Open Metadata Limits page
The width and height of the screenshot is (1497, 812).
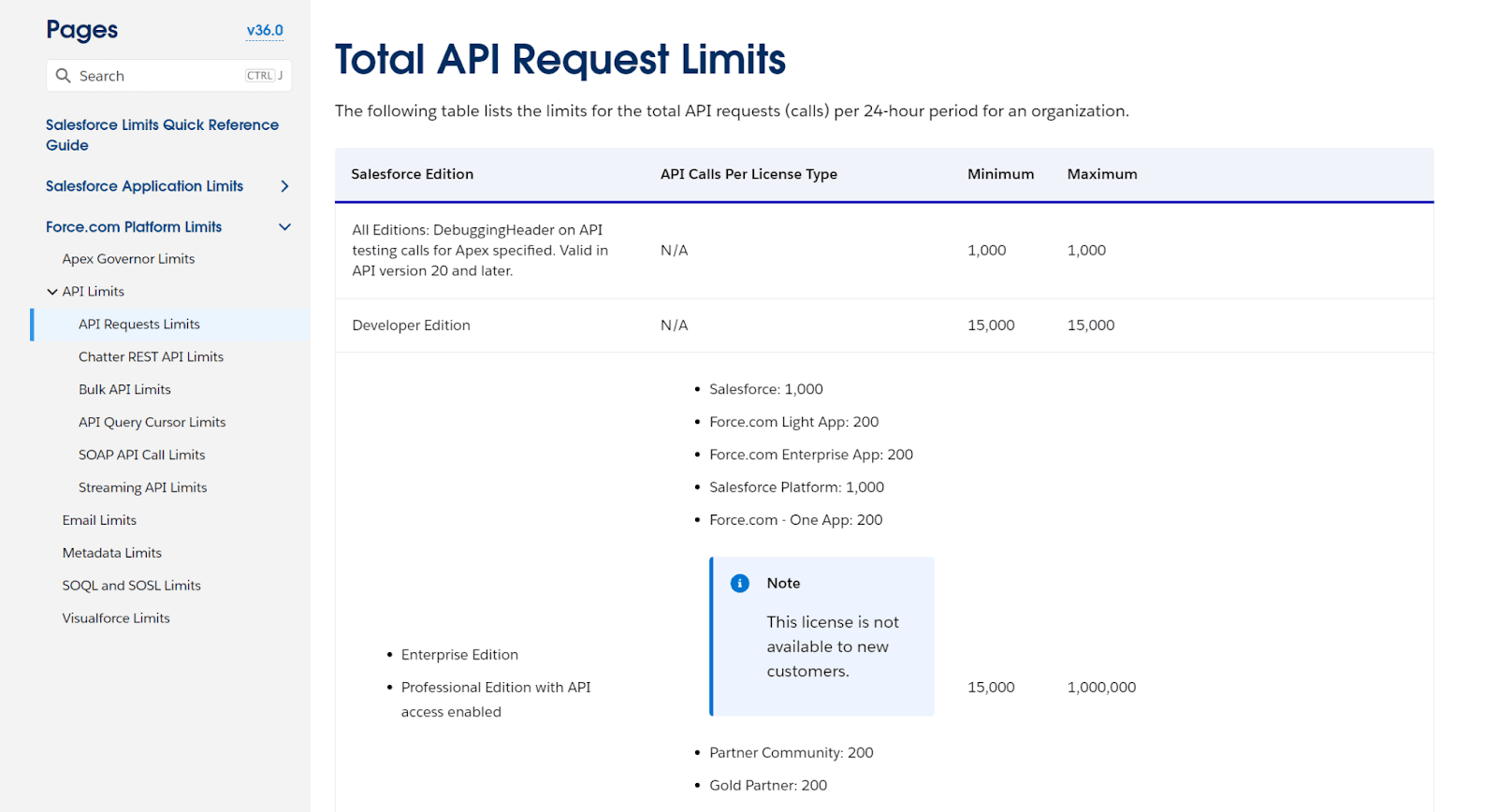(111, 554)
